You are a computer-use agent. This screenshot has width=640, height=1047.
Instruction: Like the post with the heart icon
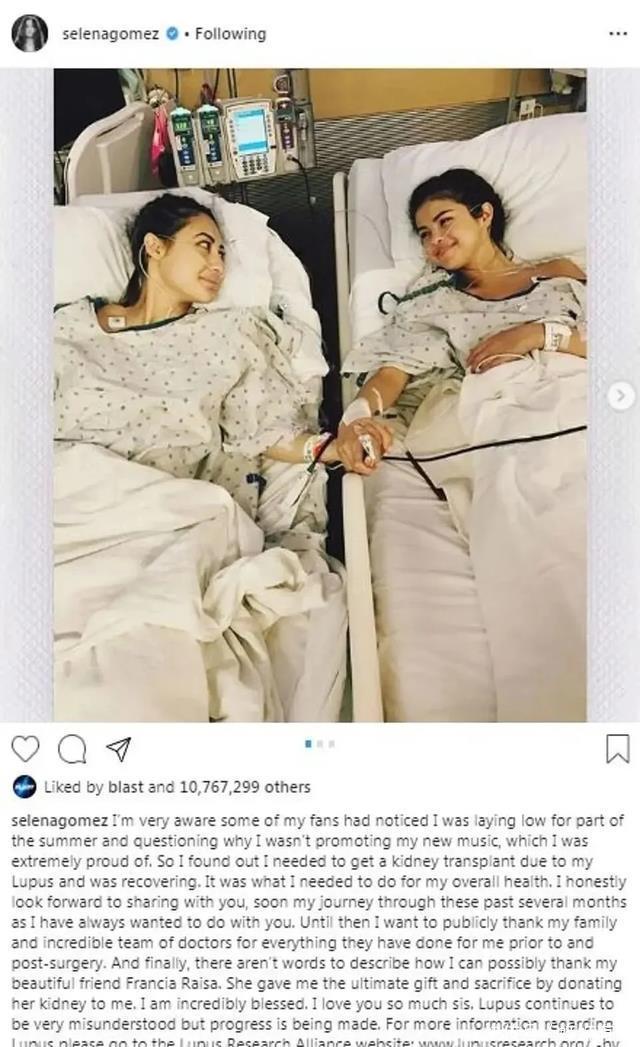point(25,749)
